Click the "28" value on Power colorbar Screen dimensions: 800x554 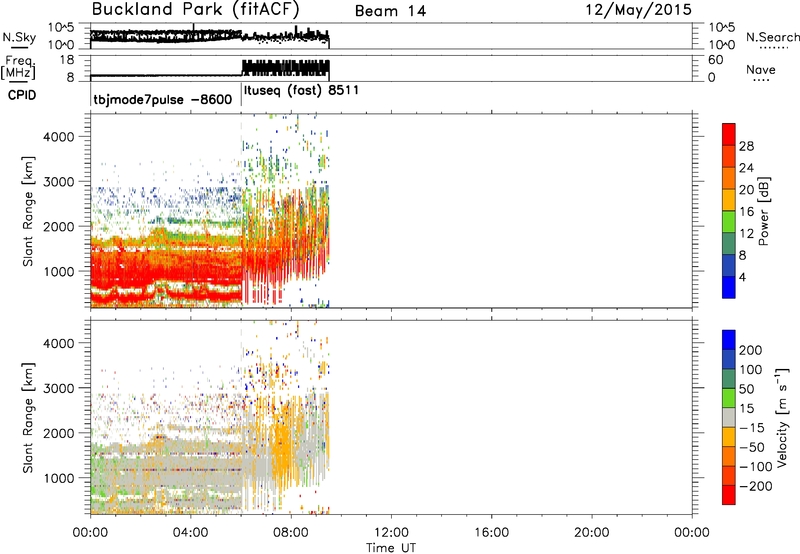point(746,146)
